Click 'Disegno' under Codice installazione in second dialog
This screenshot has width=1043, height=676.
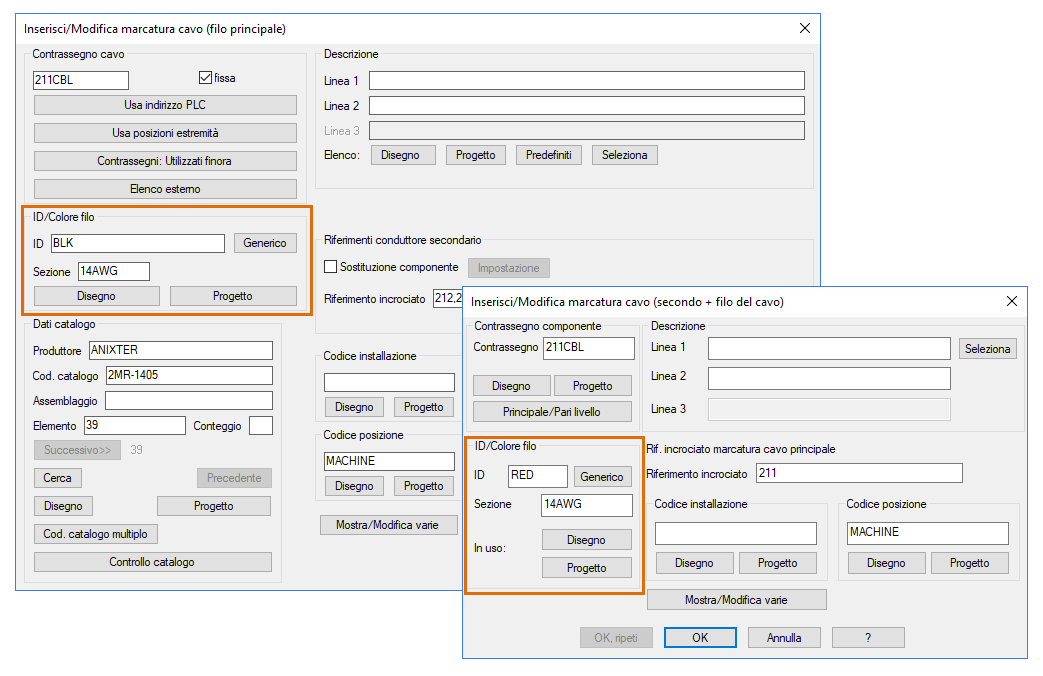pyautogui.click(x=694, y=563)
